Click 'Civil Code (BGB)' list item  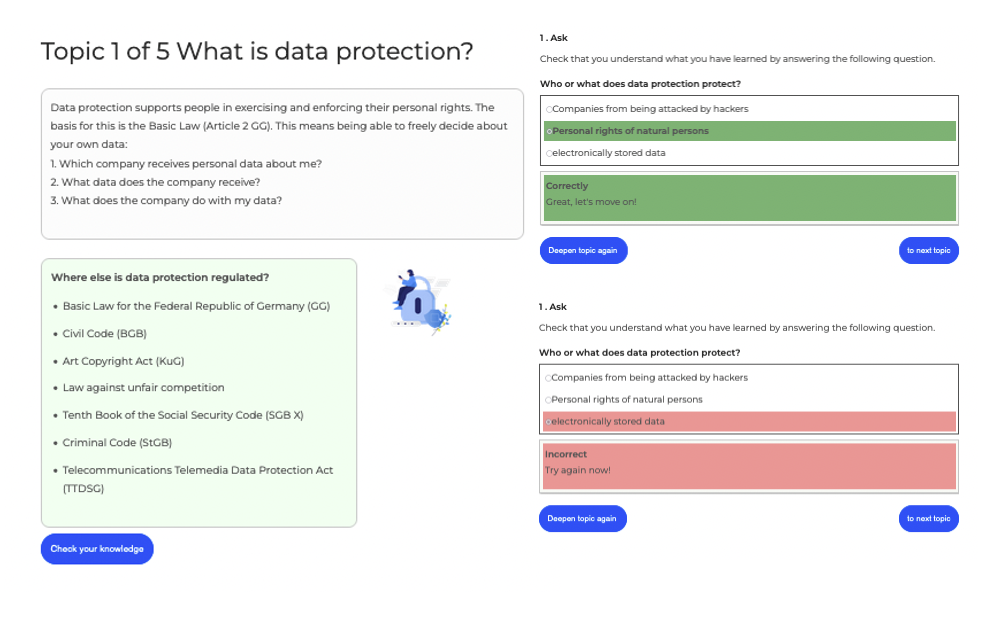pyautogui.click(x=104, y=334)
